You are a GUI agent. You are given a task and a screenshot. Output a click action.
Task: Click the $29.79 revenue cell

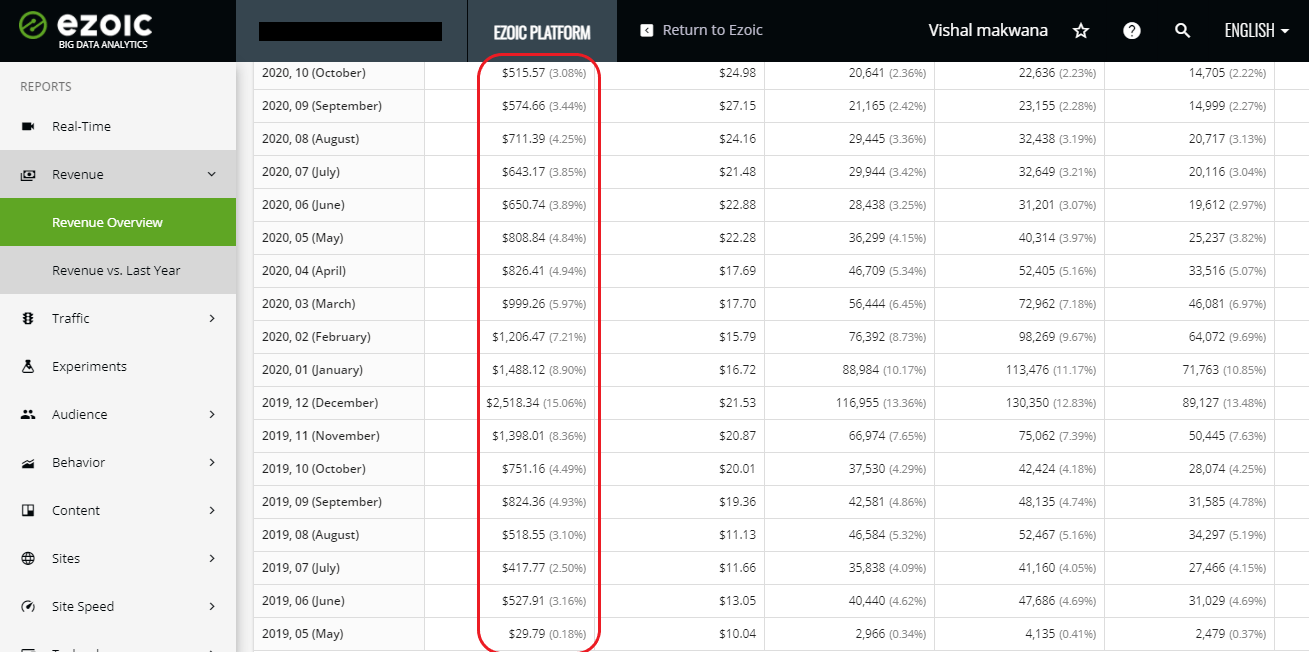pyautogui.click(x=548, y=634)
